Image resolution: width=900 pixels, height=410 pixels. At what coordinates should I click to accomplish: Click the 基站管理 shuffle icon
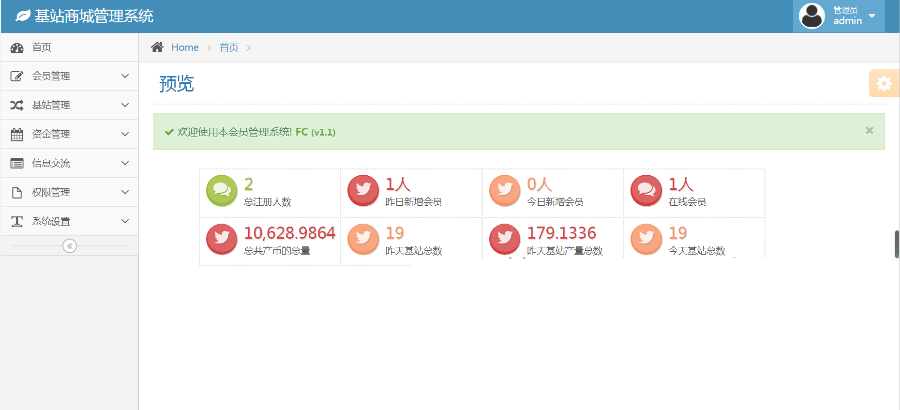point(17,106)
